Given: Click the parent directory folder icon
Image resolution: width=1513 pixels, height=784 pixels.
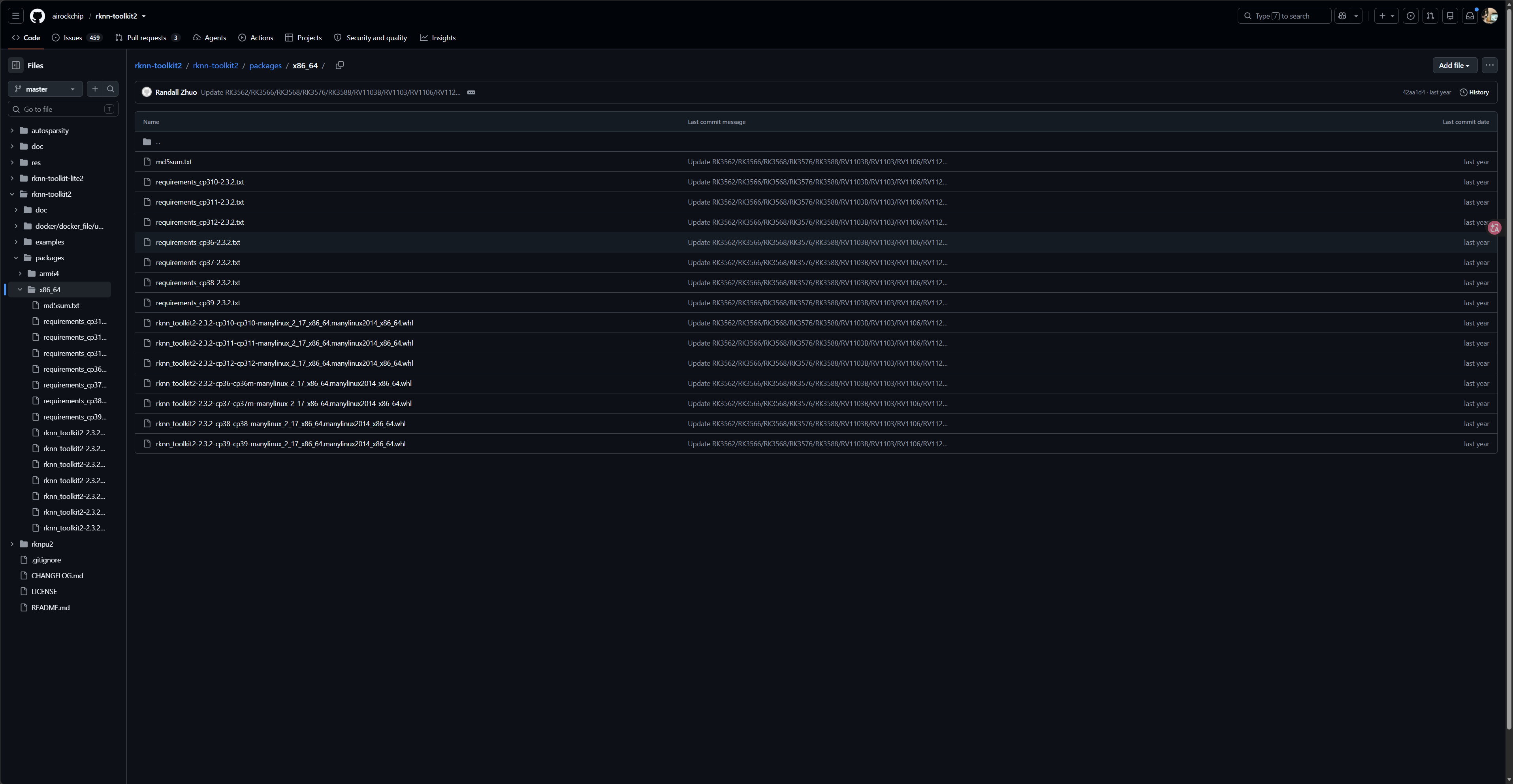Looking at the screenshot, I should 147,141.
